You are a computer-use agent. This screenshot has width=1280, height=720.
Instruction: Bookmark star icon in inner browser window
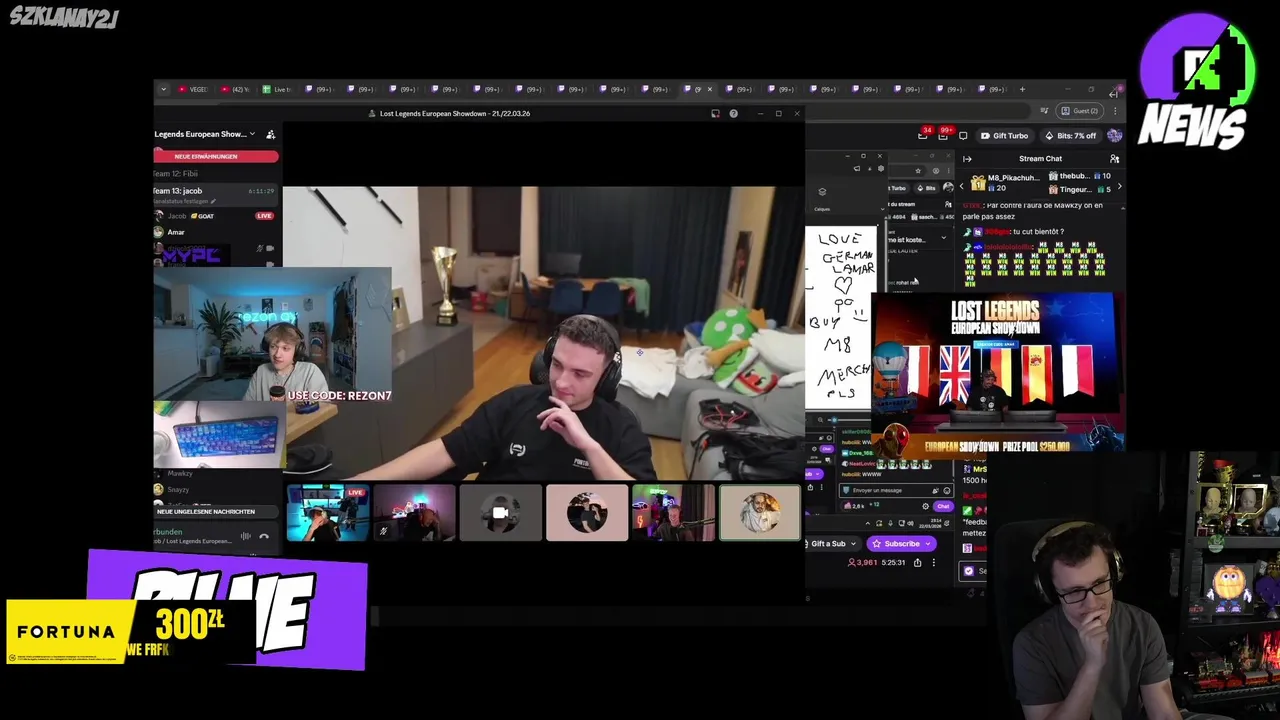918,171
